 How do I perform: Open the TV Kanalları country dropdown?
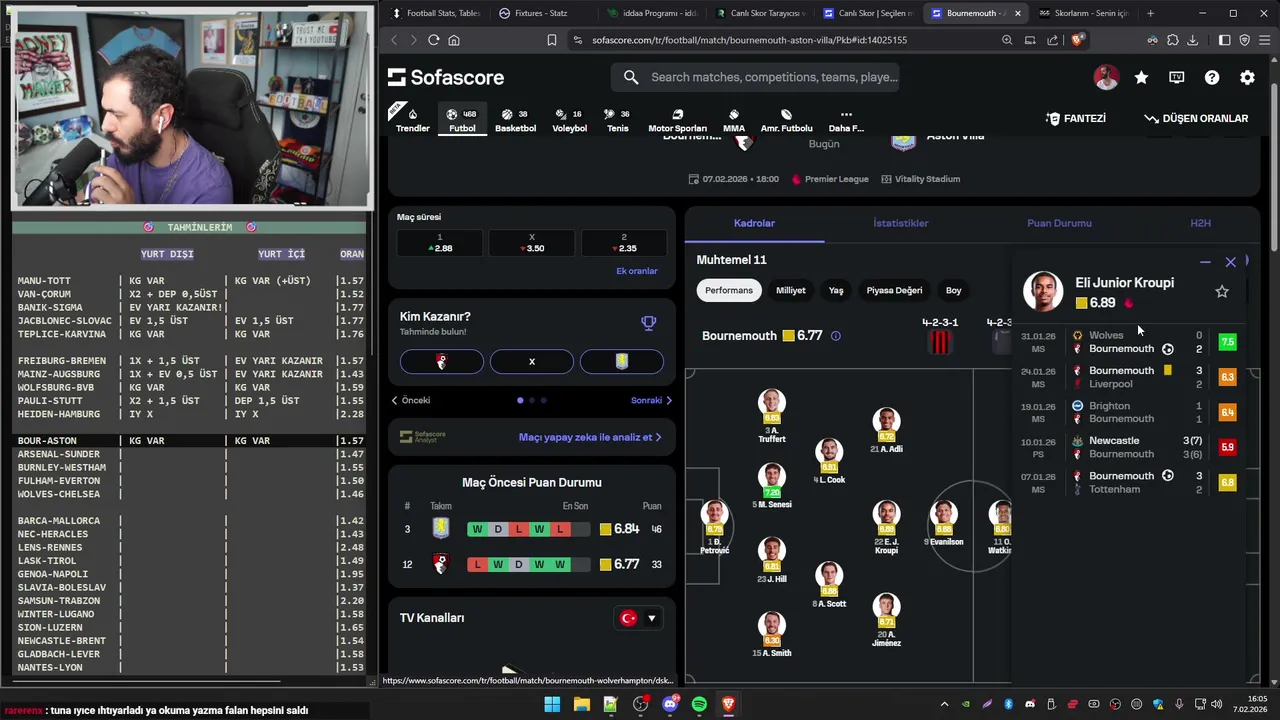pos(638,618)
